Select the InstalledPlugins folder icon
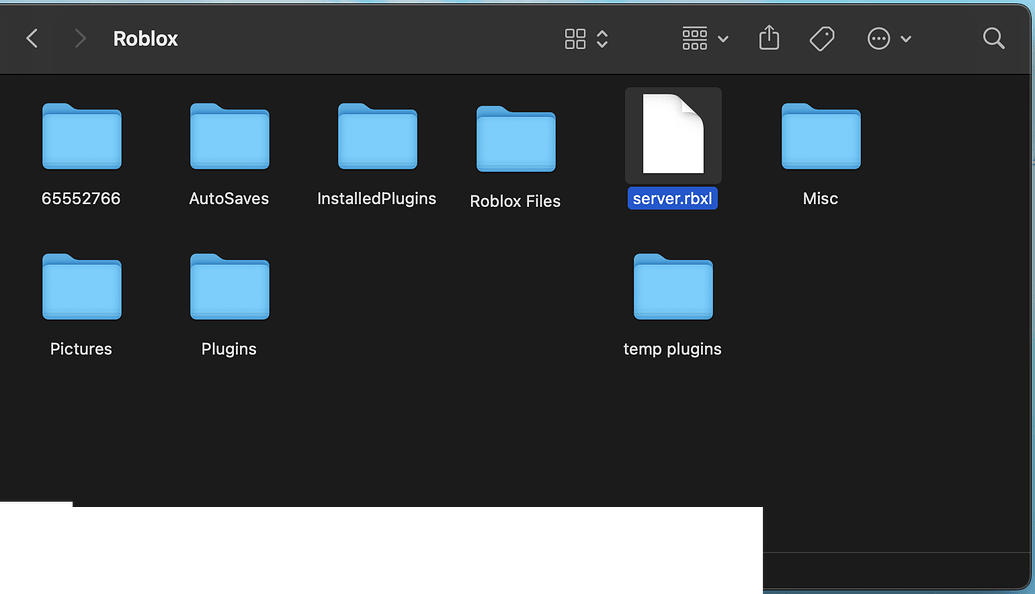Image resolution: width=1035 pixels, height=594 pixels. point(378,136)
